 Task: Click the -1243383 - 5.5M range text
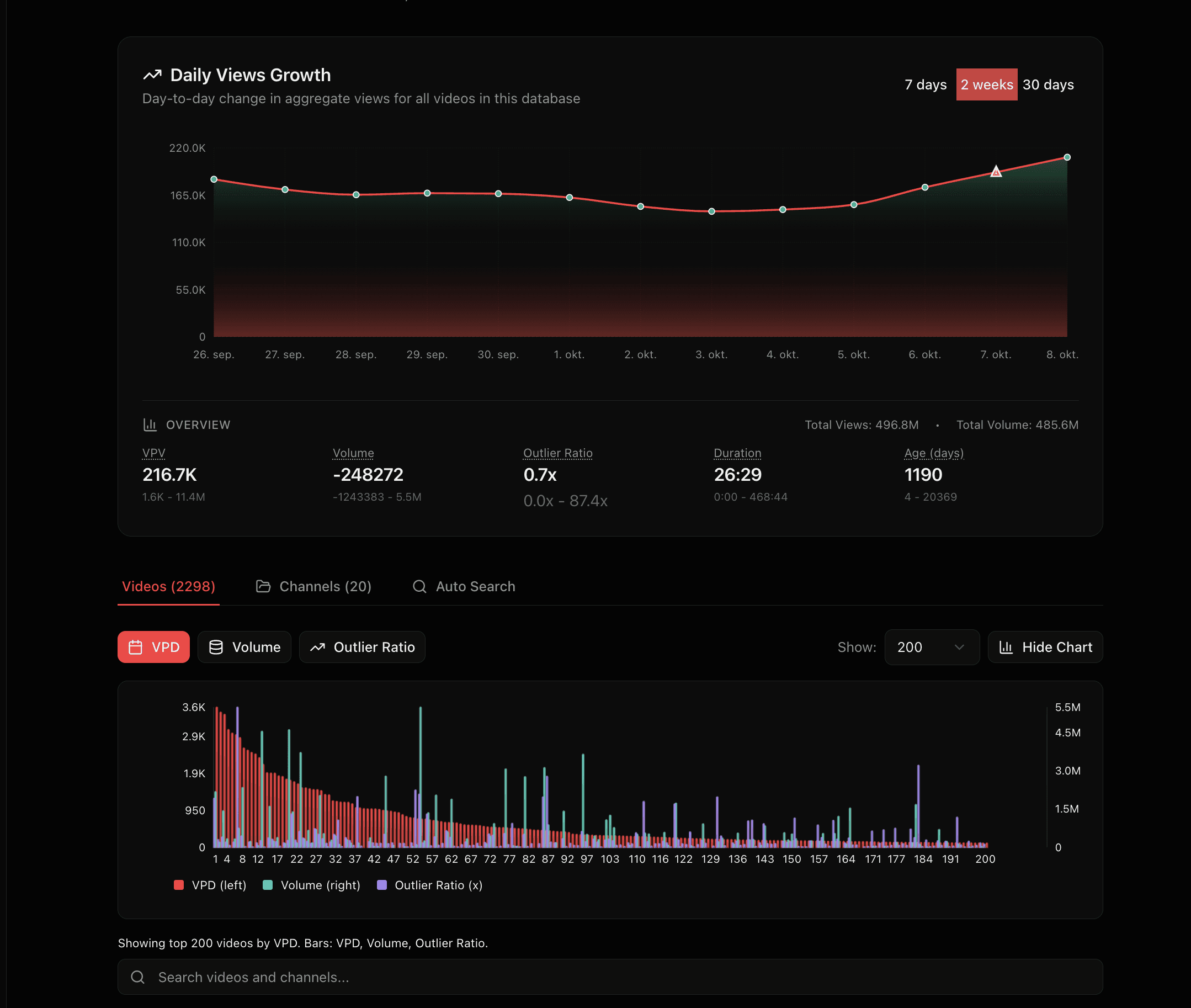coord(377,497)
